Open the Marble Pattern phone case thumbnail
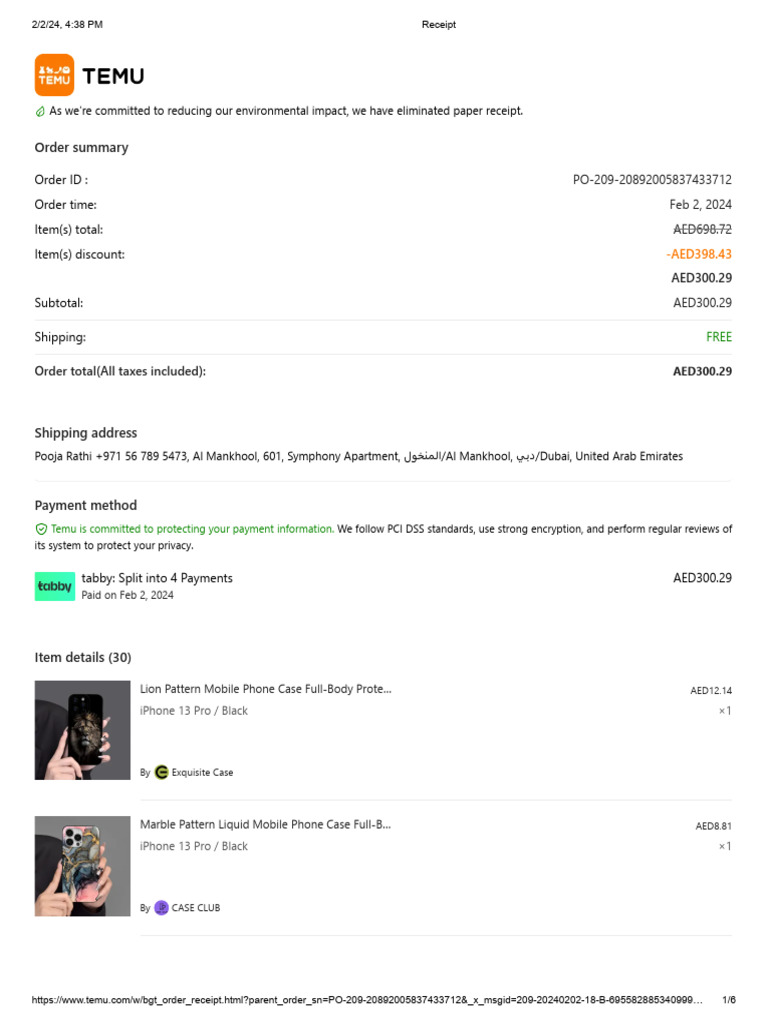Screen dimensions: 768x1024 pos(82,866)
